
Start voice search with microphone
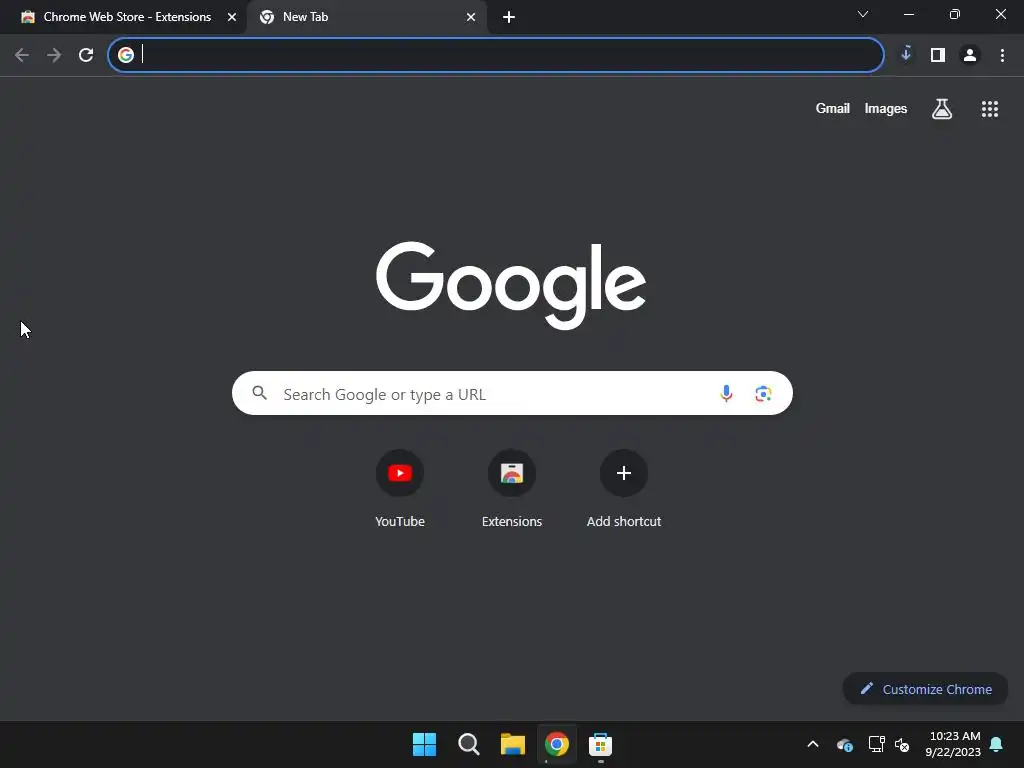[x=726, y=393]
